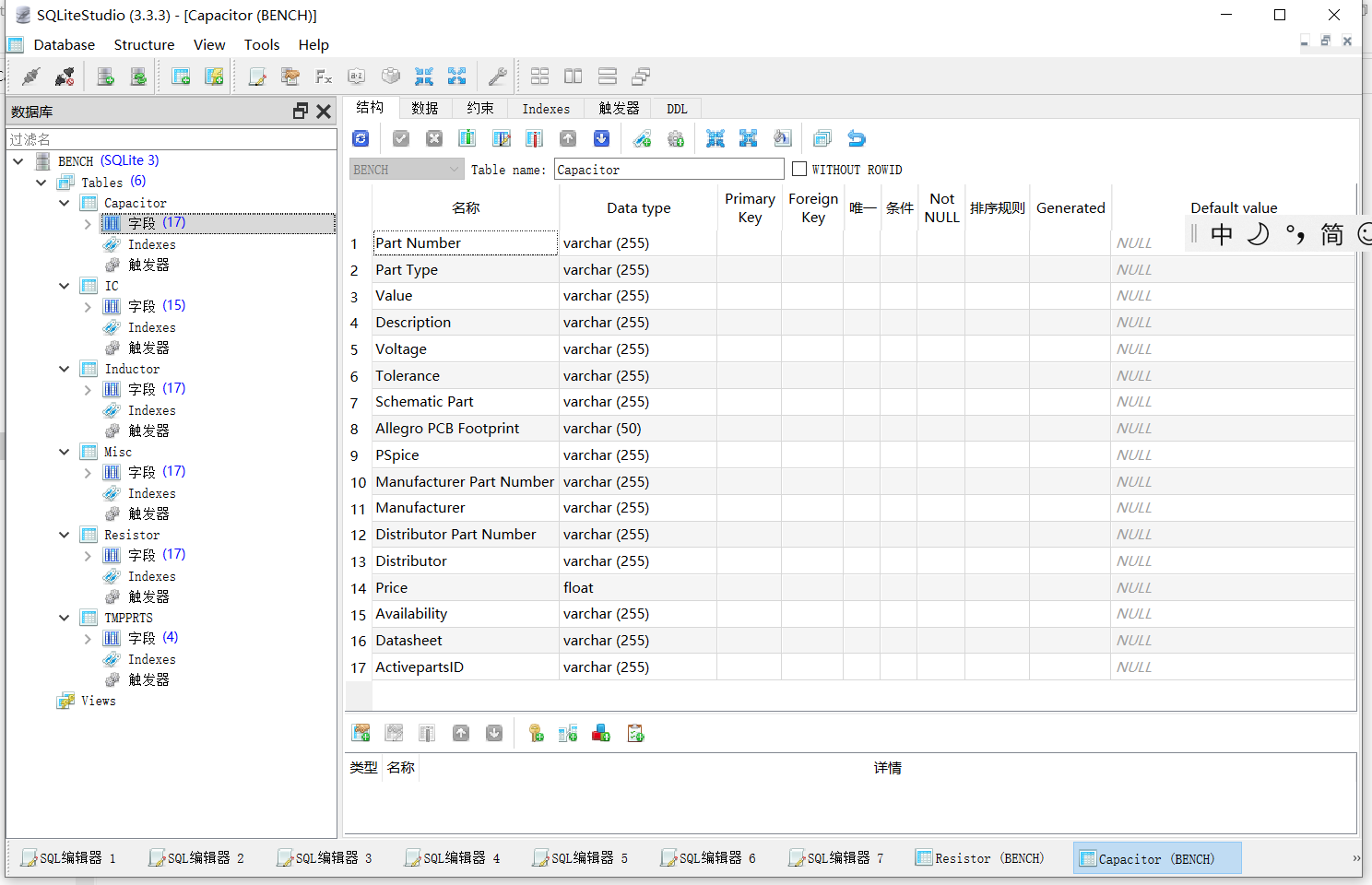The height and width of the screenshot is (885, 1372).
Task: Add table primary key icon
Action: (x=536, y=733)
